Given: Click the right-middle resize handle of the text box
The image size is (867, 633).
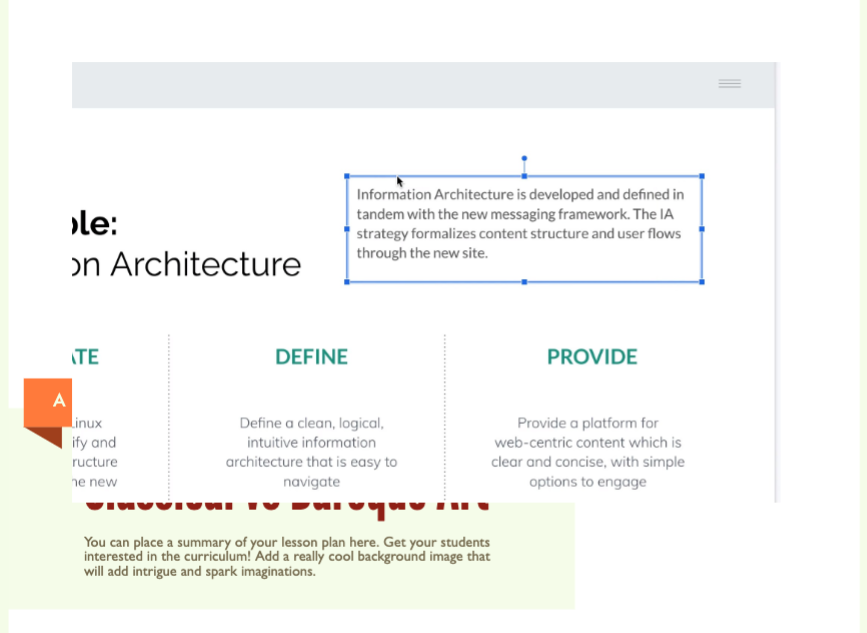Looking at the screenshot, I should coord(702,229).
